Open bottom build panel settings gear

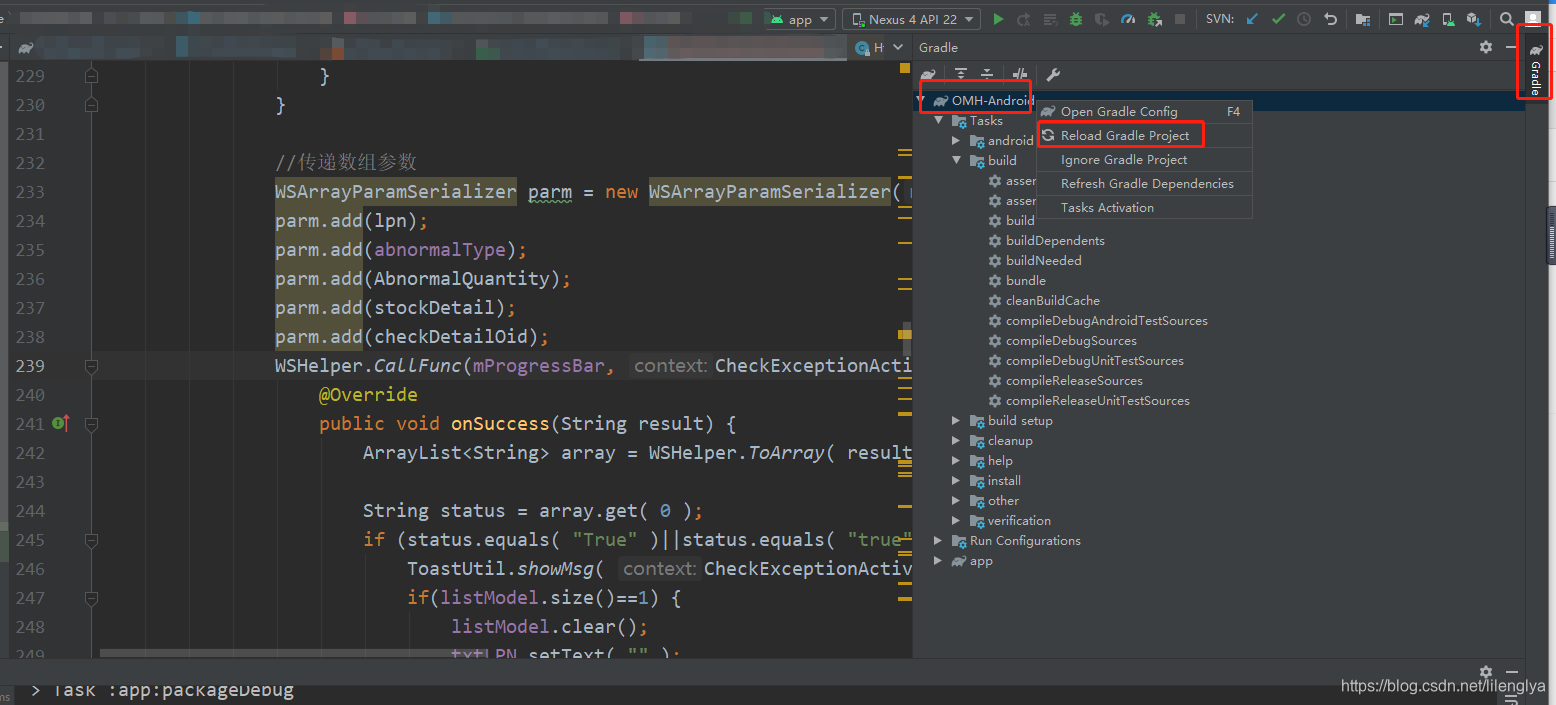pyautogui.click(x=1486, y=672)
